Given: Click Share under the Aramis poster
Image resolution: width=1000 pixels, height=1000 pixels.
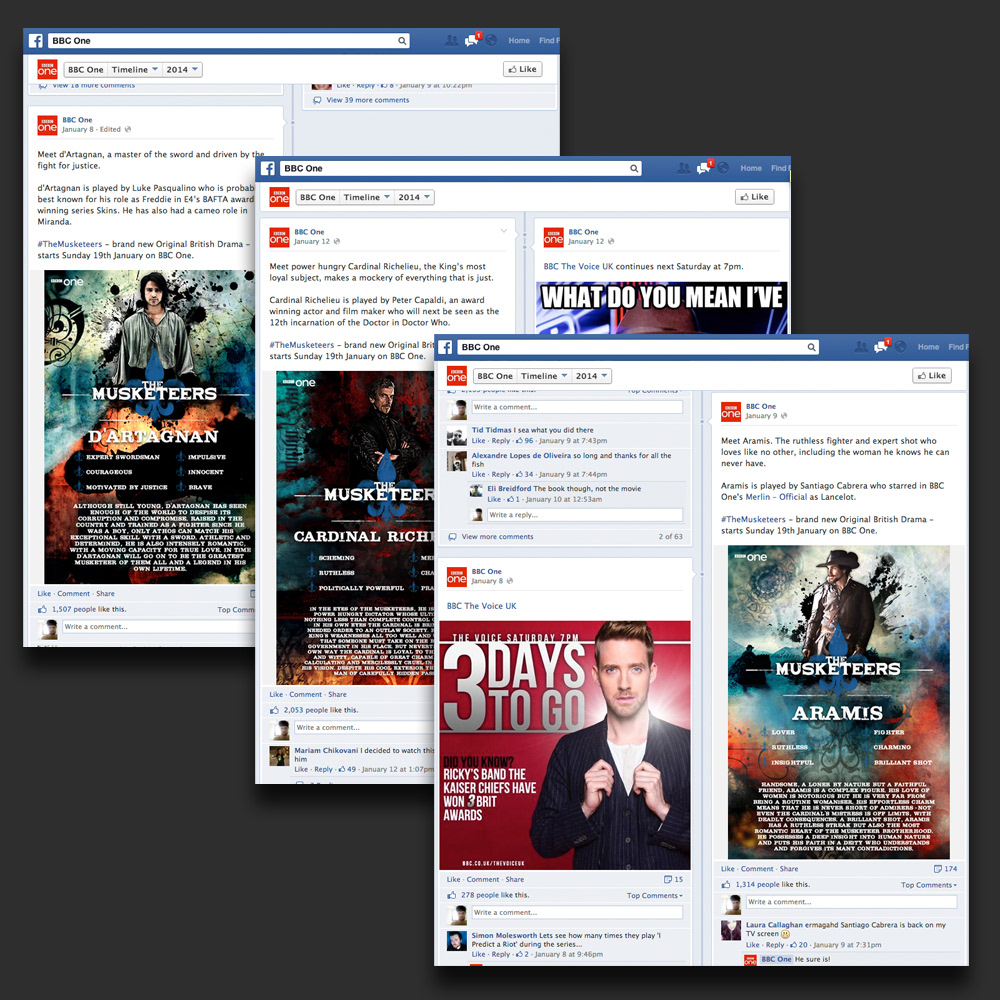Looking at the screenshot, I should click(789, 869).
